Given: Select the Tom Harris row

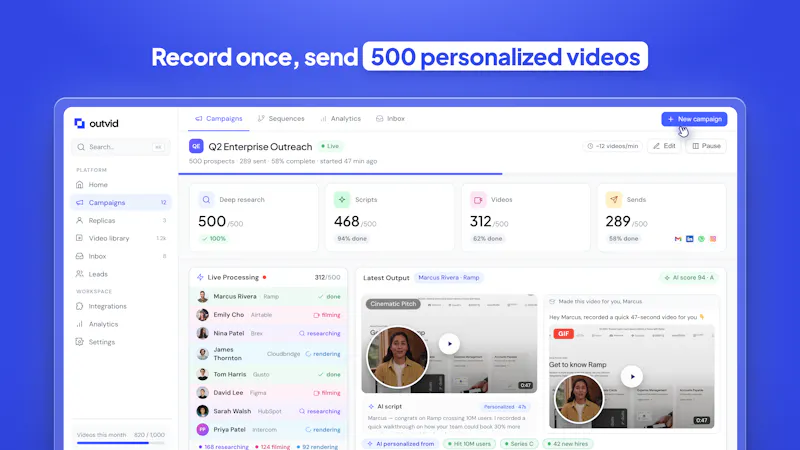Looking at the screenshot, I should tap(268, 374).
